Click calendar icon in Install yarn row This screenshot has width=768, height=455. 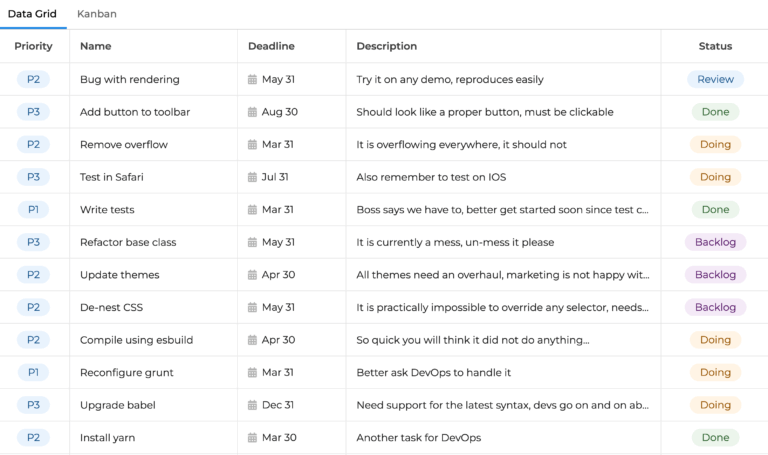click(x=252, y=438)
